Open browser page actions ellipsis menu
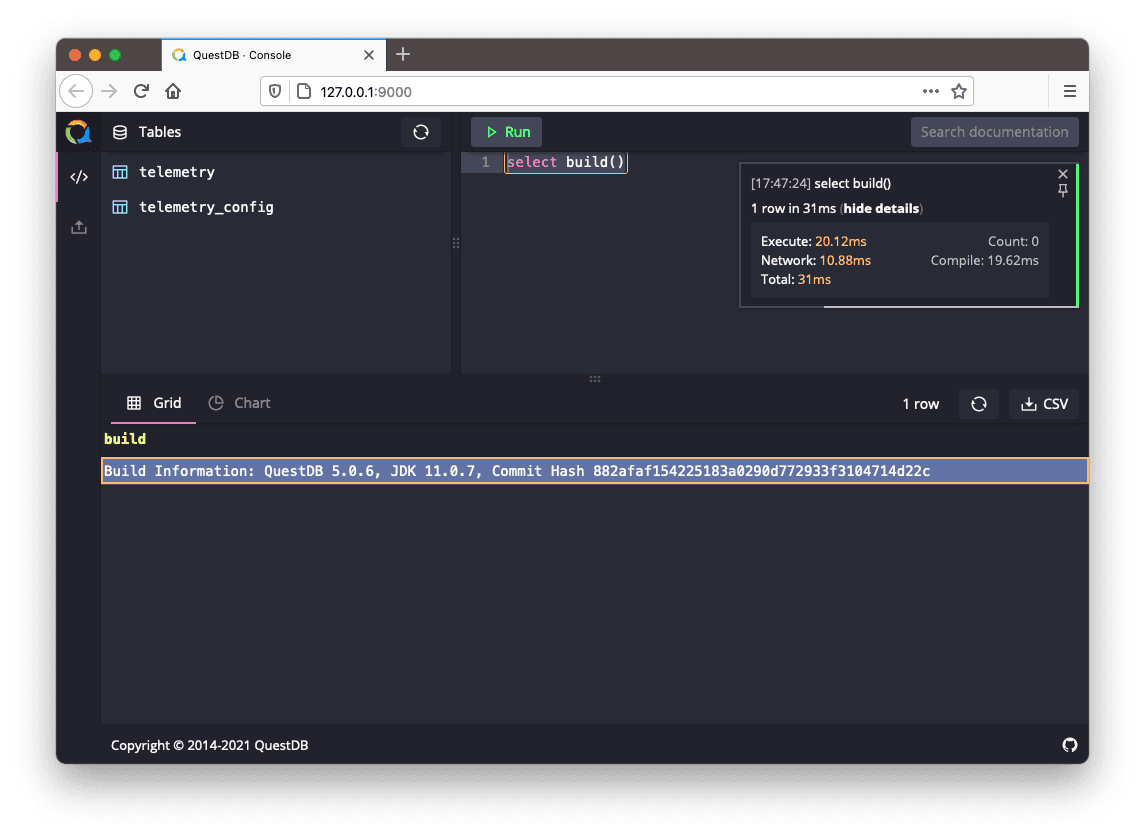1145x838 pixels. point(931,92)
